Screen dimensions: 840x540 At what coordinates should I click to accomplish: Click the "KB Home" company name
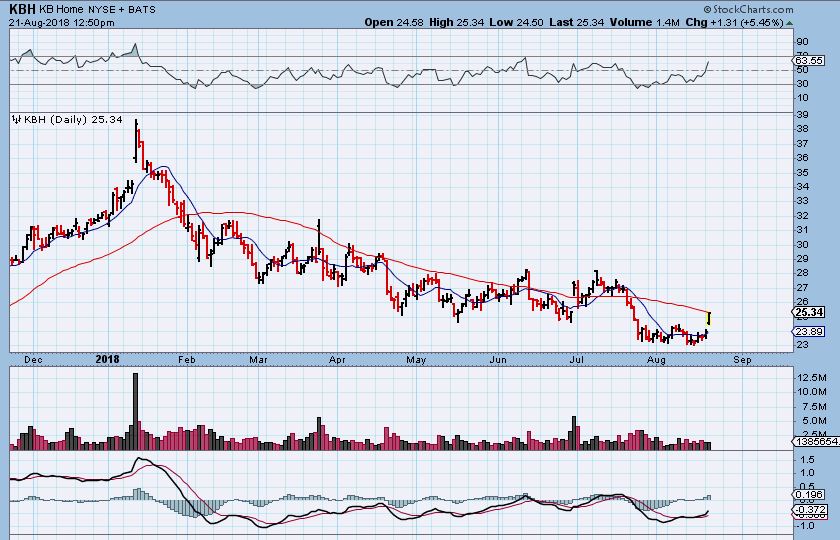coord(61,10)
